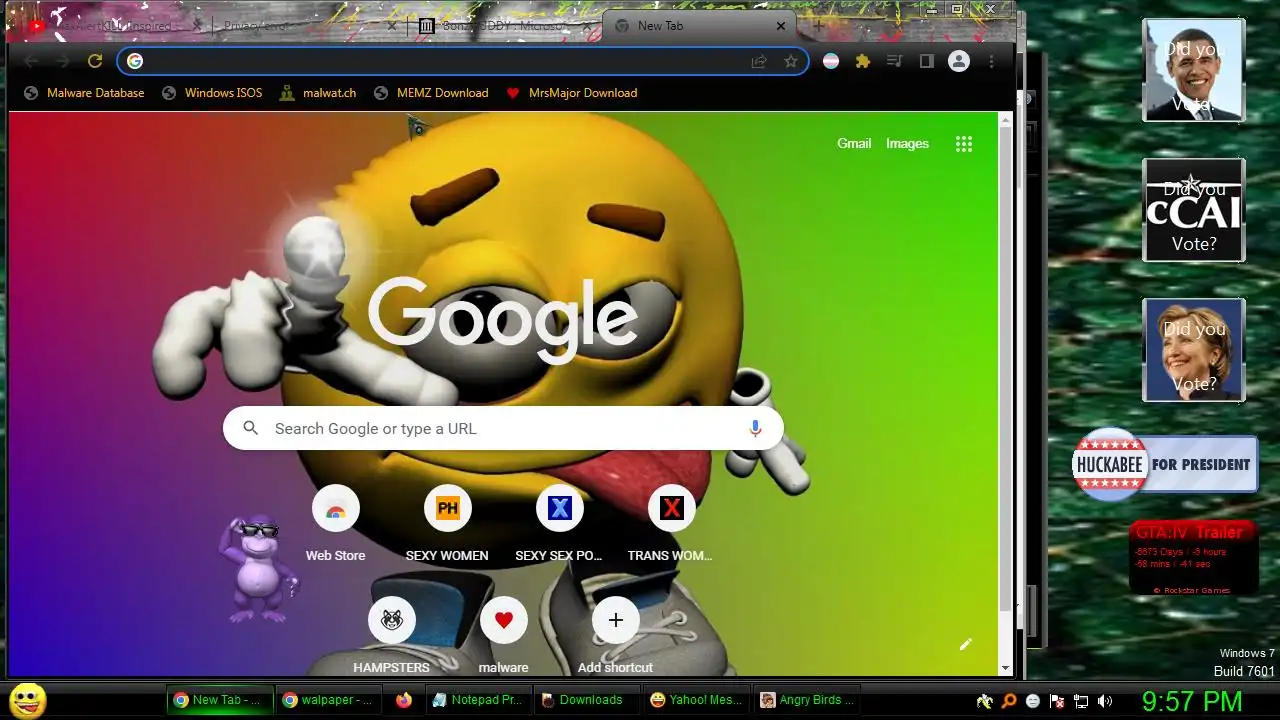Image resolution: width=1280 pixels, height=720 pixels.
Task: Open Firefox from the taskbar
Action: pyautogui.click(x=403, y=700)
